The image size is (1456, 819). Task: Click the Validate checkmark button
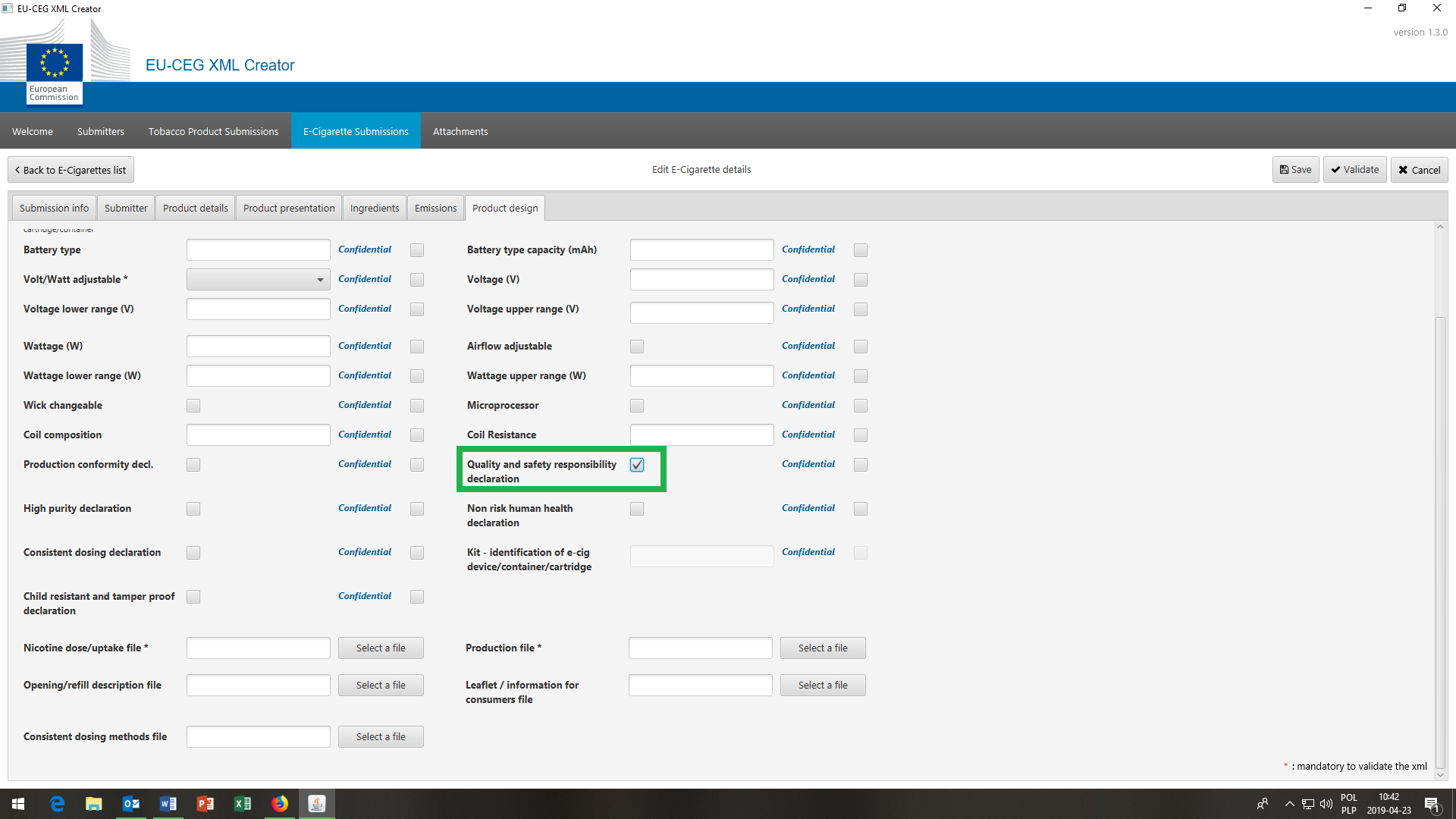tap(1354, 170)
